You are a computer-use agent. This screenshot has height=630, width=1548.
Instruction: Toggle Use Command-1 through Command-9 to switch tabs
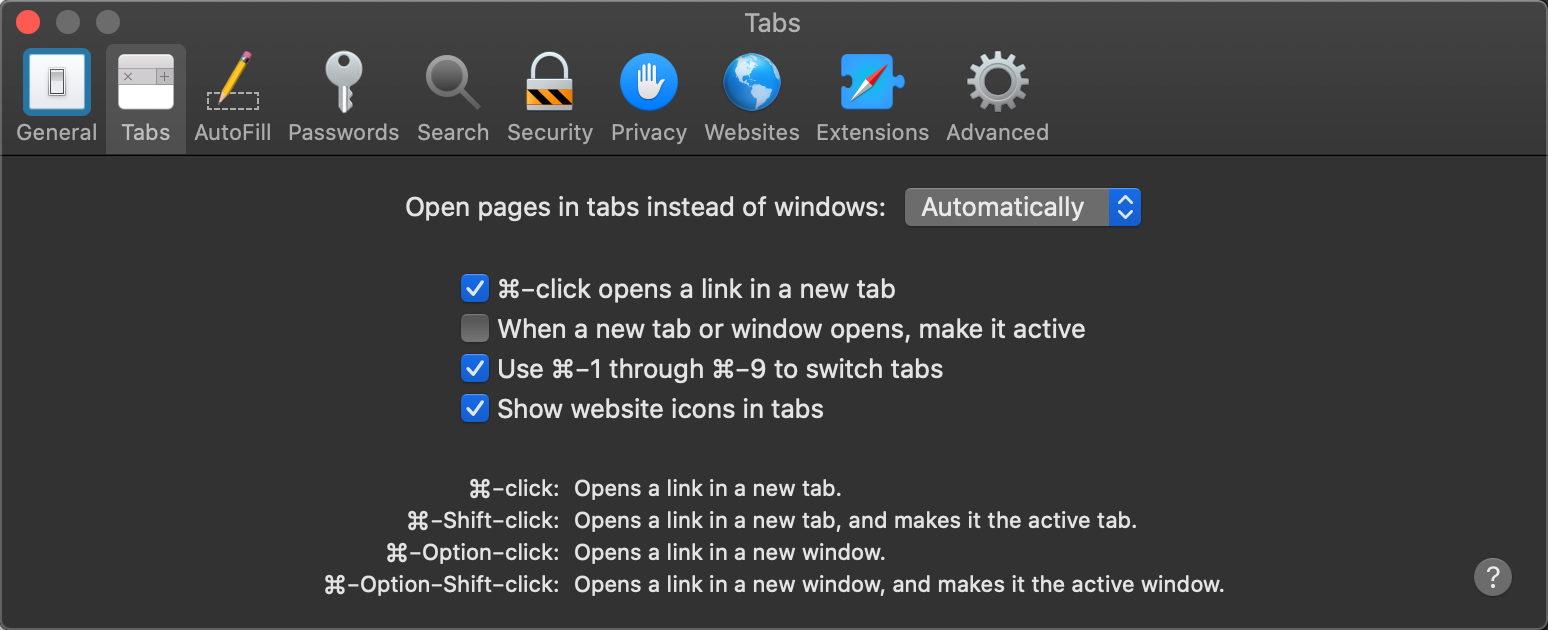tap(474, 368)
